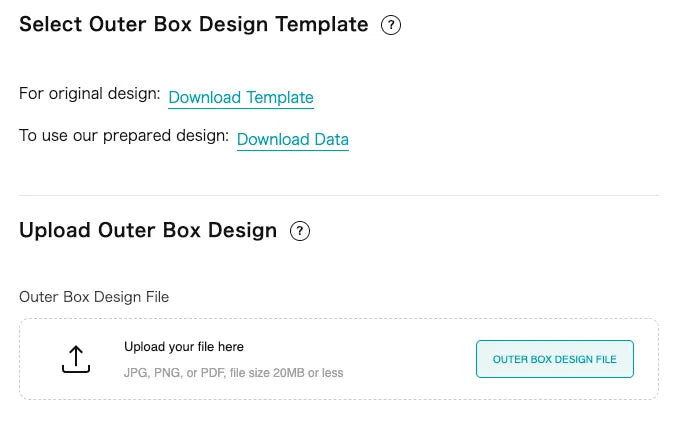Click the horizontal divider between sections

339,195
